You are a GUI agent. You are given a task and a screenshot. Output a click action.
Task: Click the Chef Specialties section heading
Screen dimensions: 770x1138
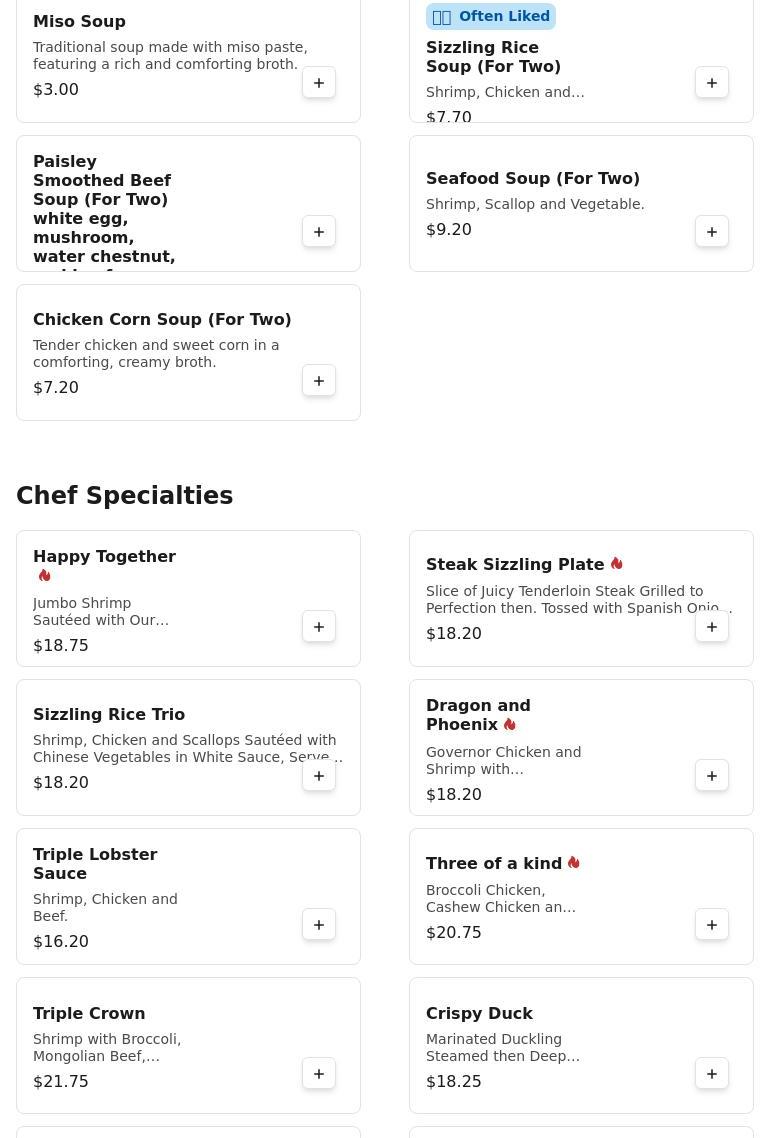pos(125,495)
